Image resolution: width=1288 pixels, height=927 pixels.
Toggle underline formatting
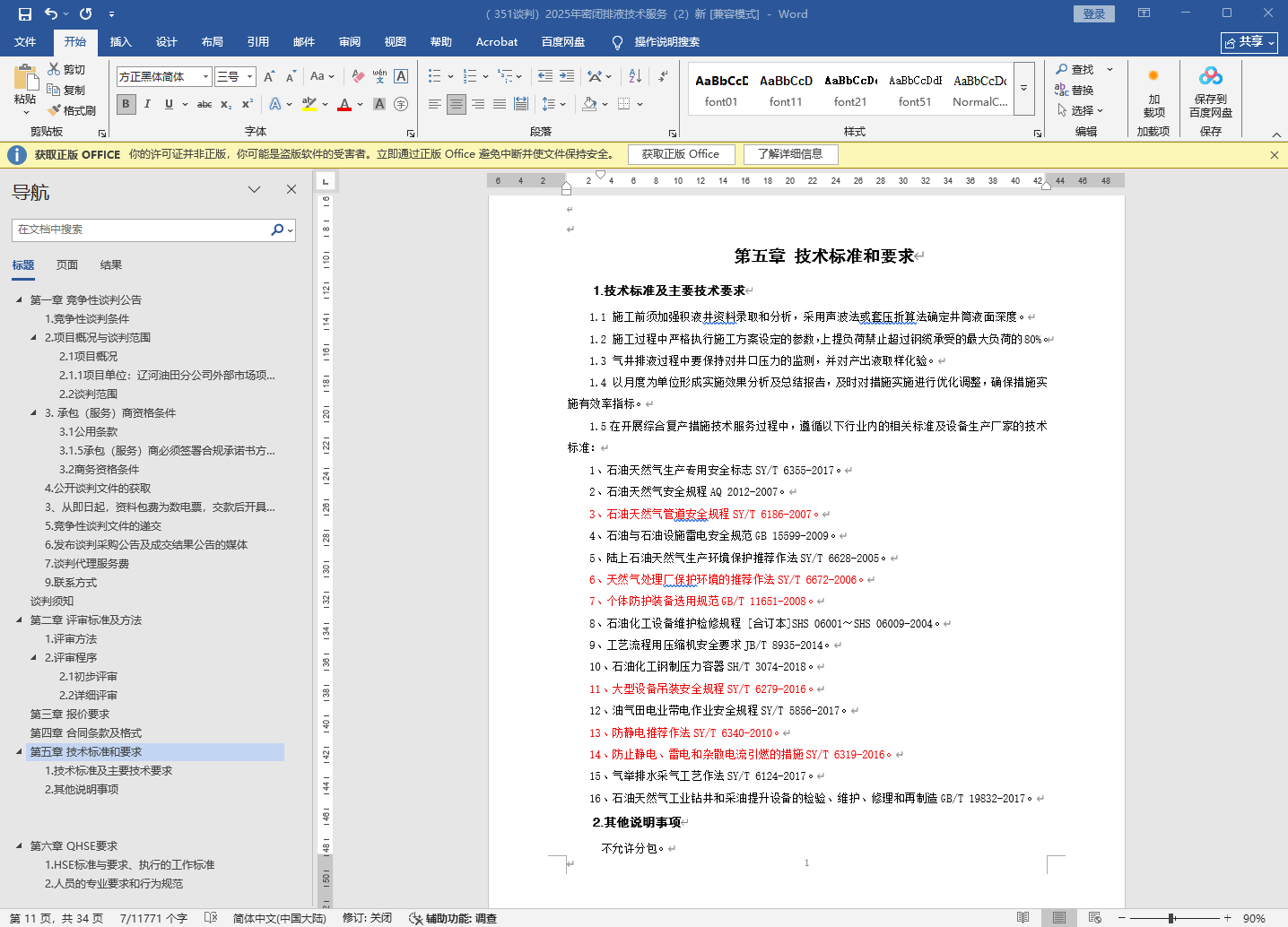coord(169,104)
